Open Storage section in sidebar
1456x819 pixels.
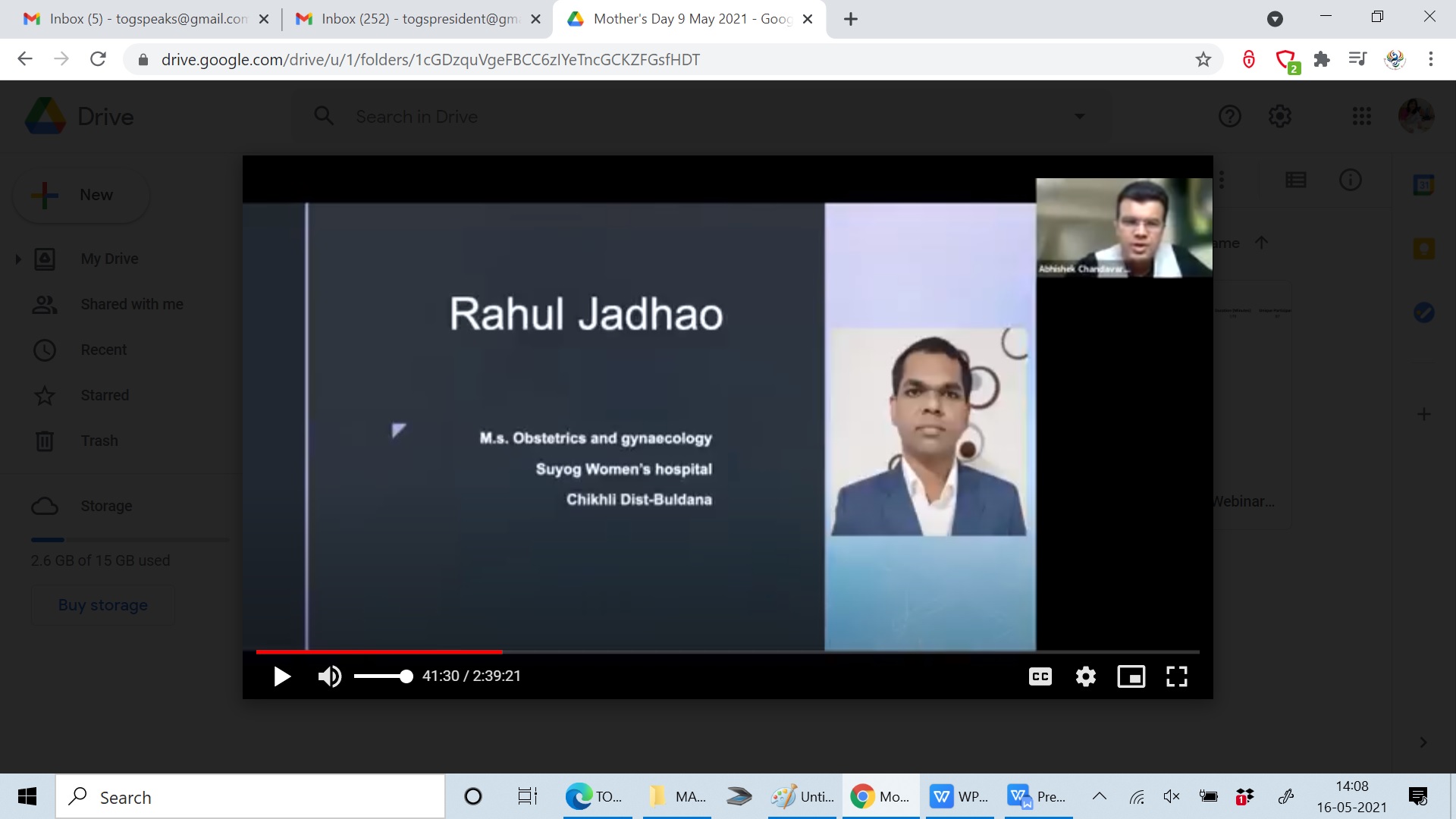[x=106, y=507]
